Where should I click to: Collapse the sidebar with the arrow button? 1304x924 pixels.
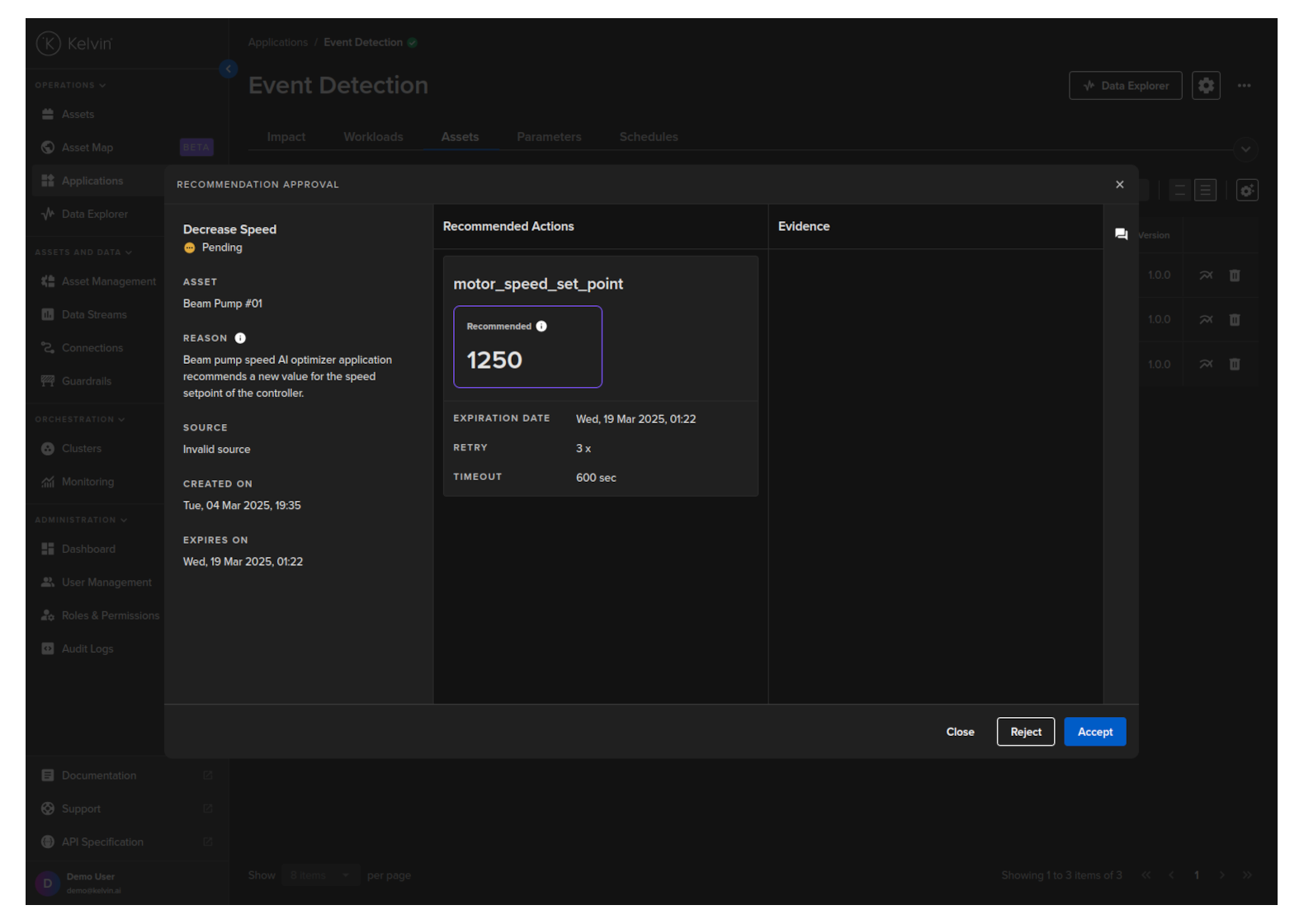point(229,69)
